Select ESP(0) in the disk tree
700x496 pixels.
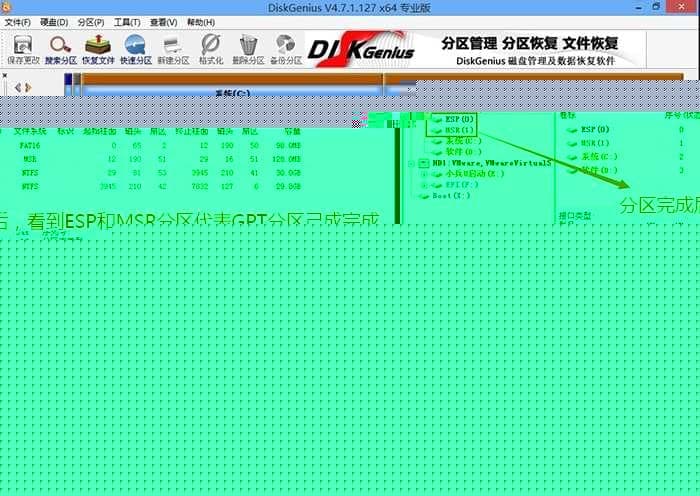click(459, 119)
